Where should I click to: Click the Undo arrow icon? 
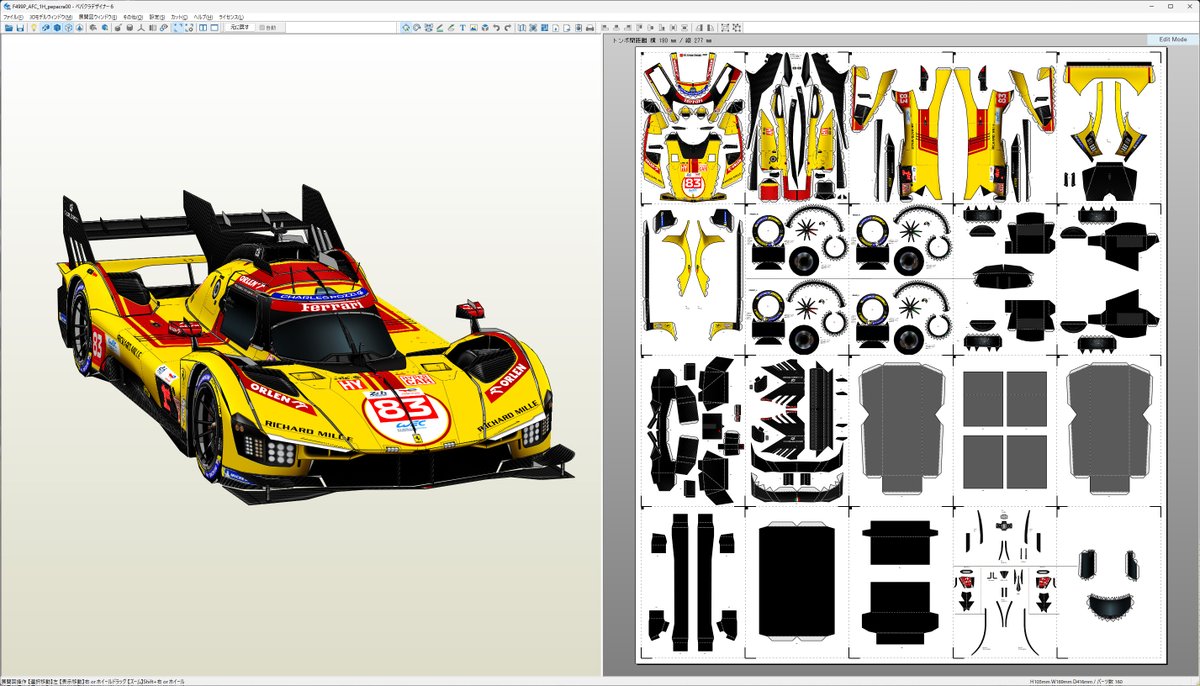pyautogui.click(x=496, y=28)
